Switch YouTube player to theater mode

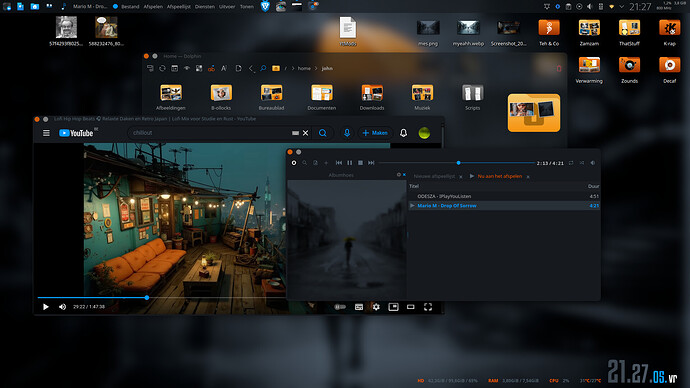point(411,307)
